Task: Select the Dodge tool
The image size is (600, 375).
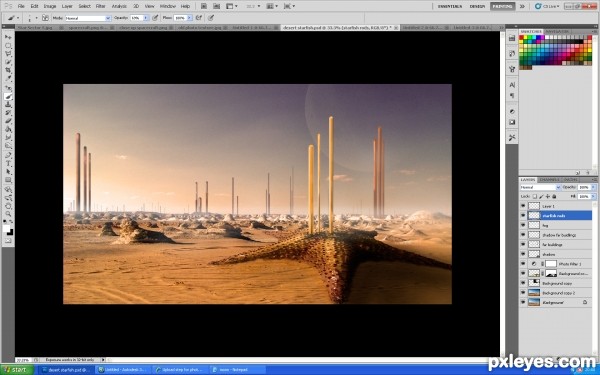Action: 8,146
